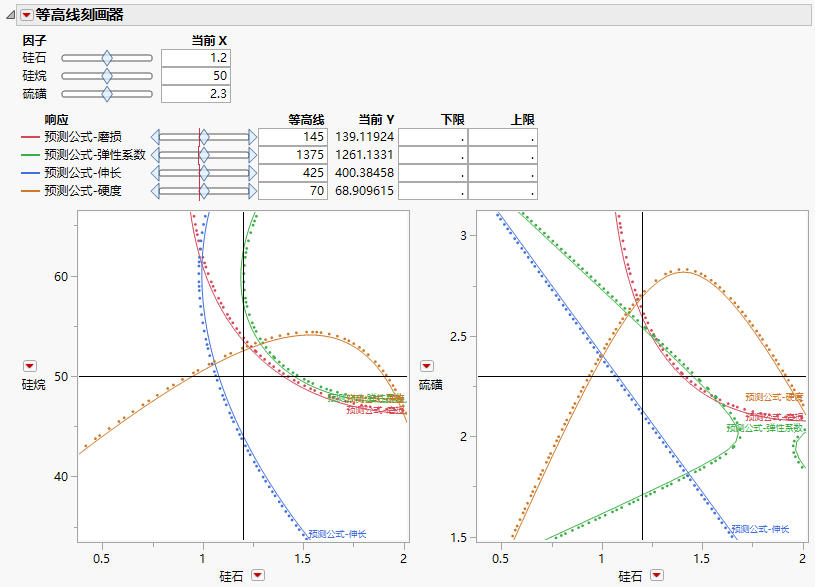
Task: Click right arrow of 弹性系数 contour slider
Action: pos(253,155)
